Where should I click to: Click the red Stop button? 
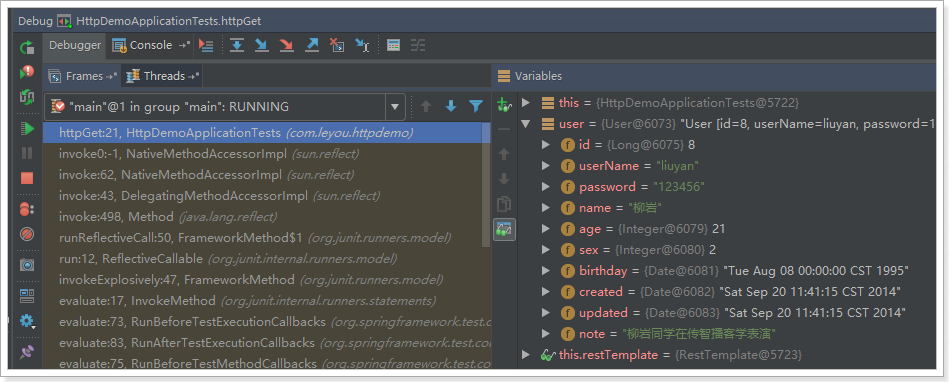click(27, 178)
